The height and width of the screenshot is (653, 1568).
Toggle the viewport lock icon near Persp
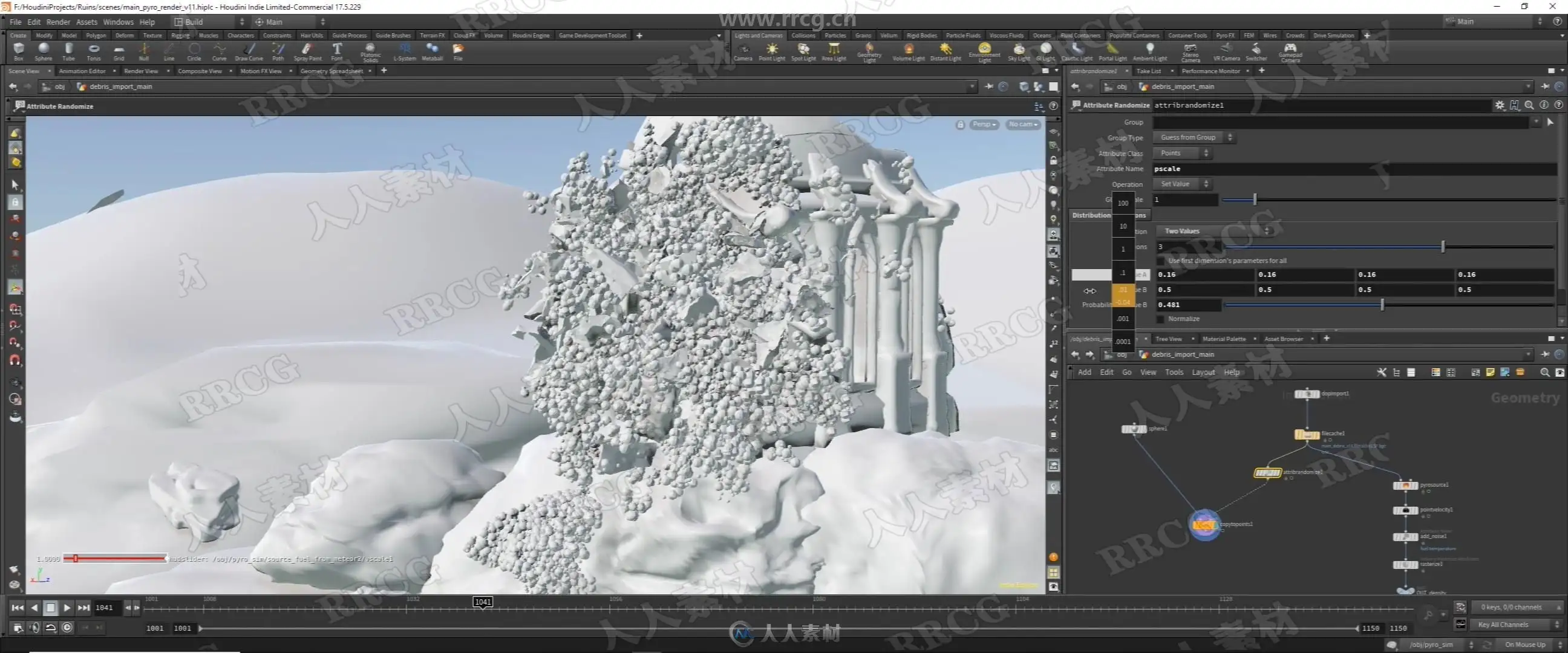(x=960, y=124)
